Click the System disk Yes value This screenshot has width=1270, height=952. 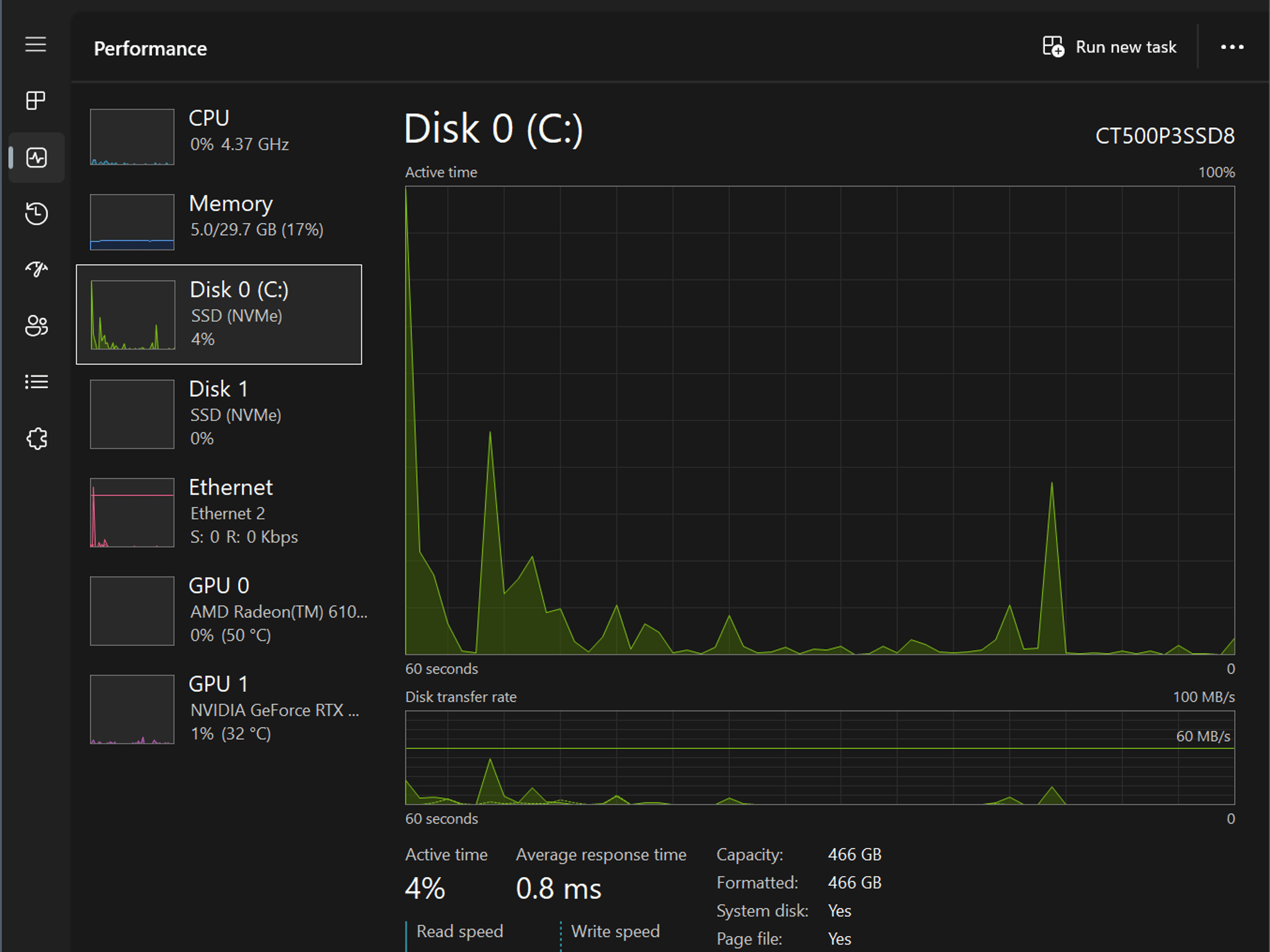click(x=840, y=910)
